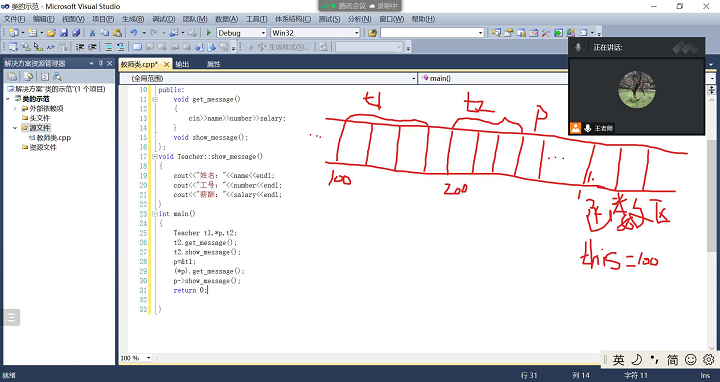Click the Paste clipboard icon
The width and height of the screenshot is (720, 382).
tap(118, 33)
